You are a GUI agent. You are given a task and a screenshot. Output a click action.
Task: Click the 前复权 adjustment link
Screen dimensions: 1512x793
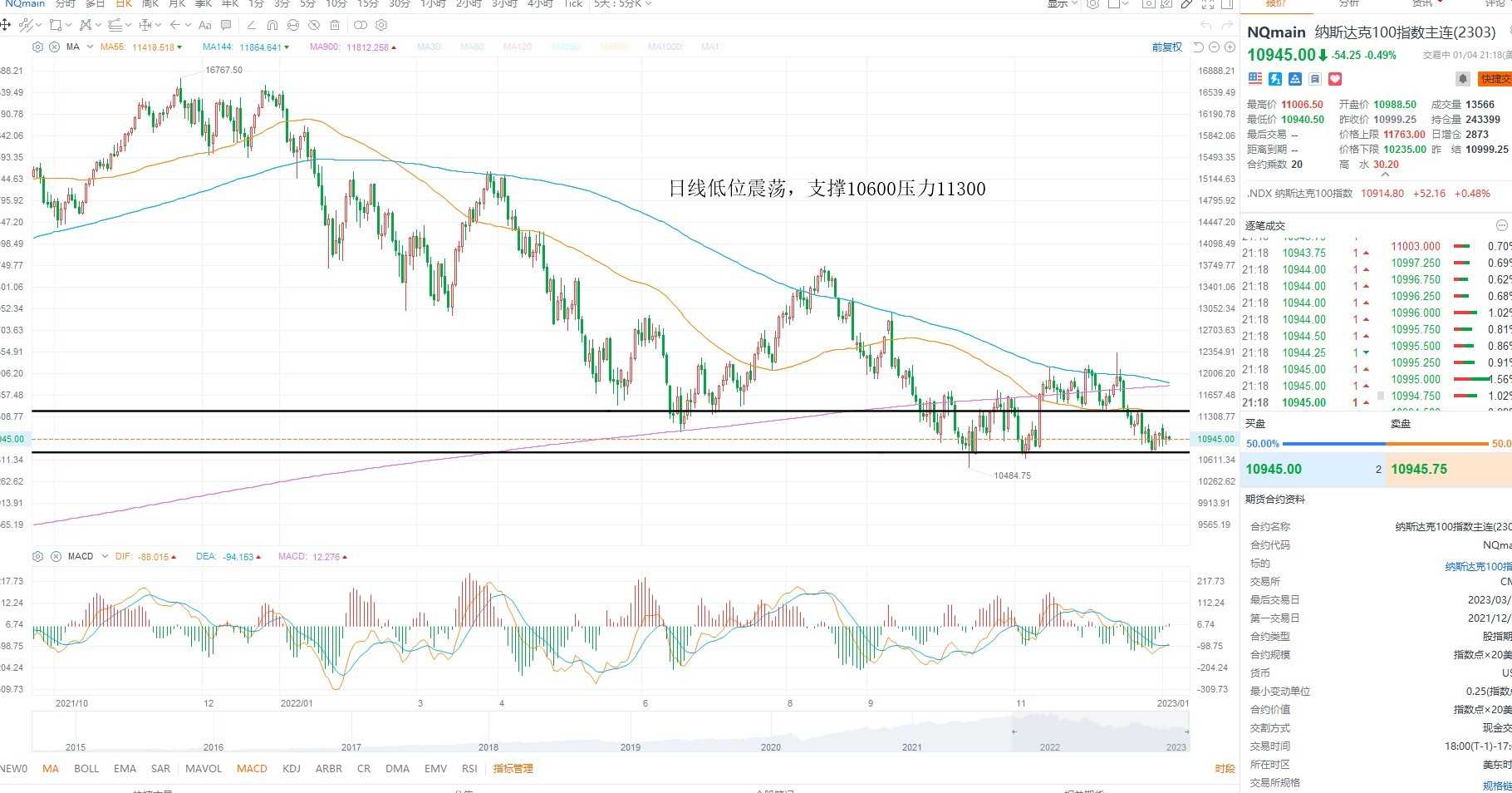1166,47
